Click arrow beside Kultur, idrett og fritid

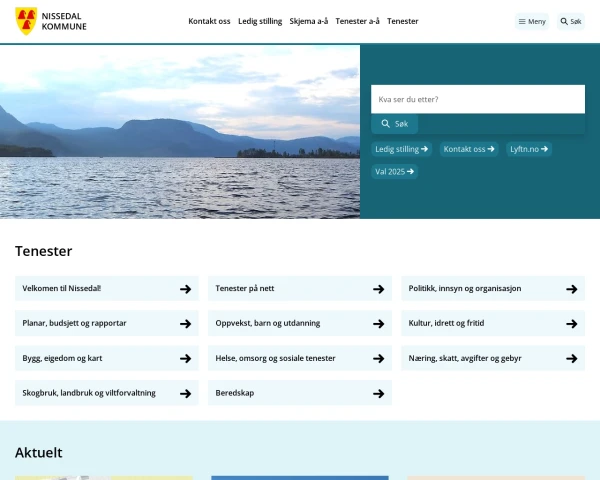(x=572, y=324)
